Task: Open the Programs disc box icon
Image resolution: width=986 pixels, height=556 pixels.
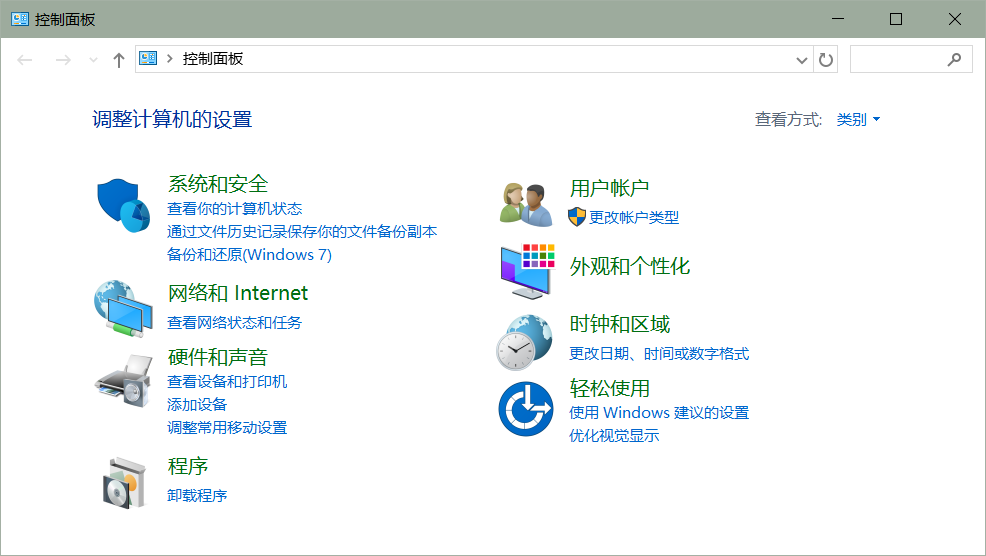Action: point(124,483)
